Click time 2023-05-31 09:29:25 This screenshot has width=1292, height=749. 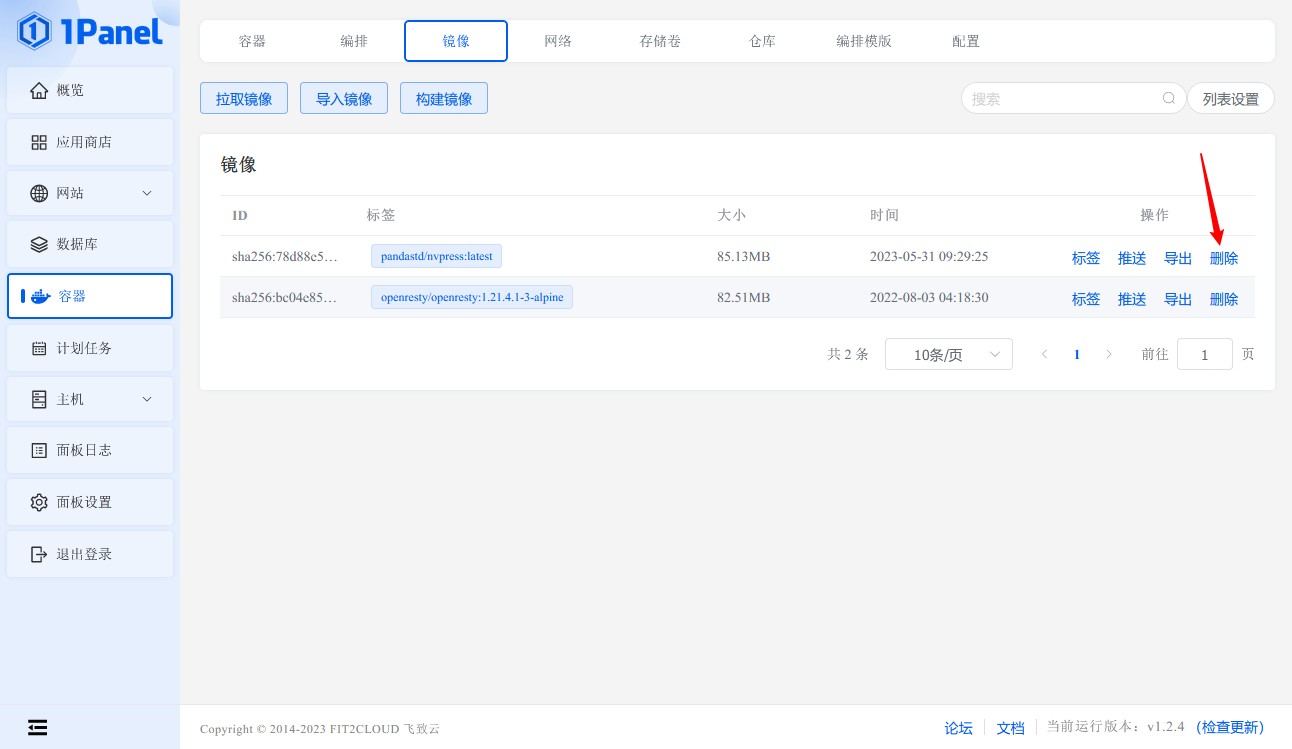pyautogui.click(x=929, y=257)
